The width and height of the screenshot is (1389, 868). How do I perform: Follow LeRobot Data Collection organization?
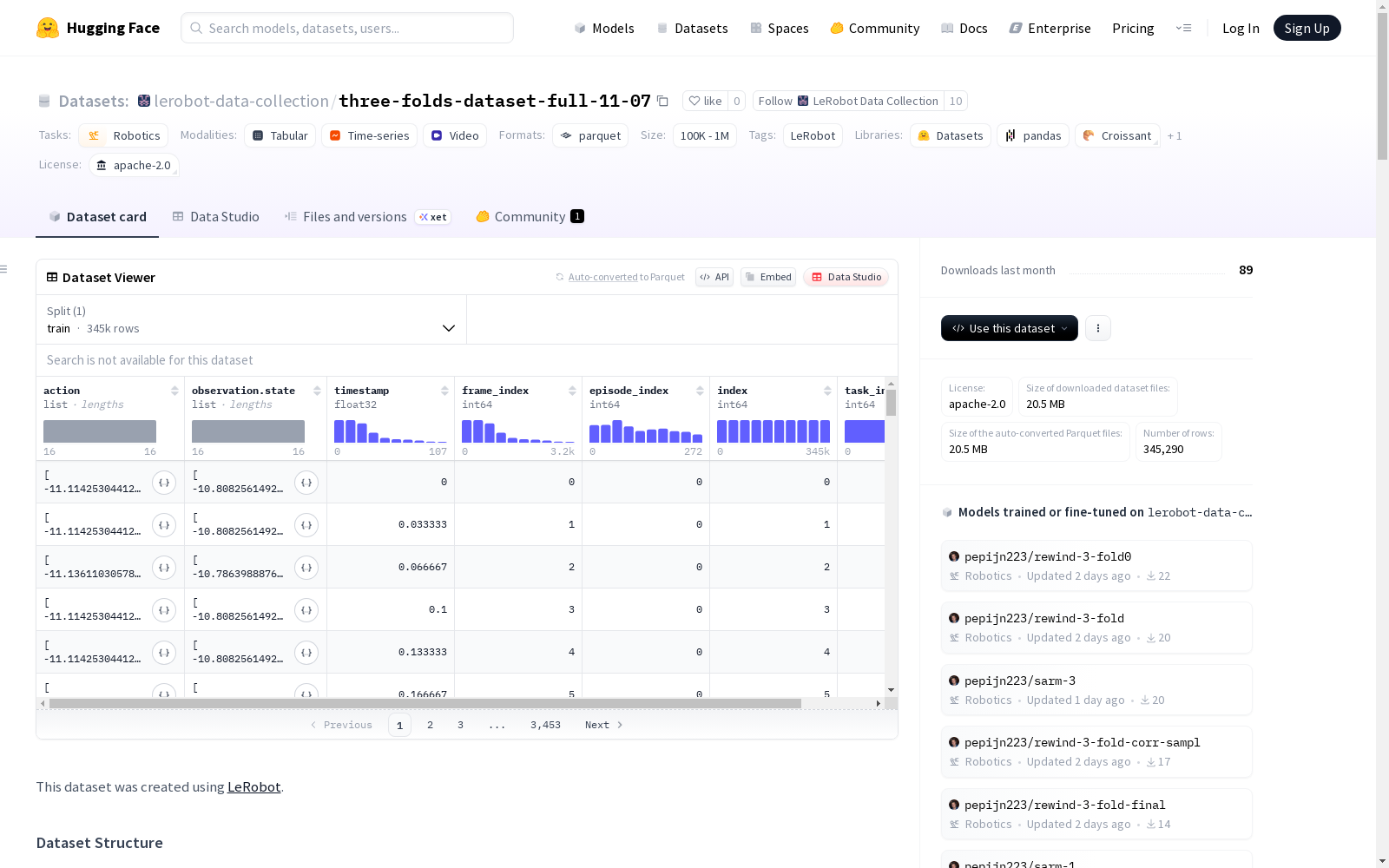click(x=848, y=101)
